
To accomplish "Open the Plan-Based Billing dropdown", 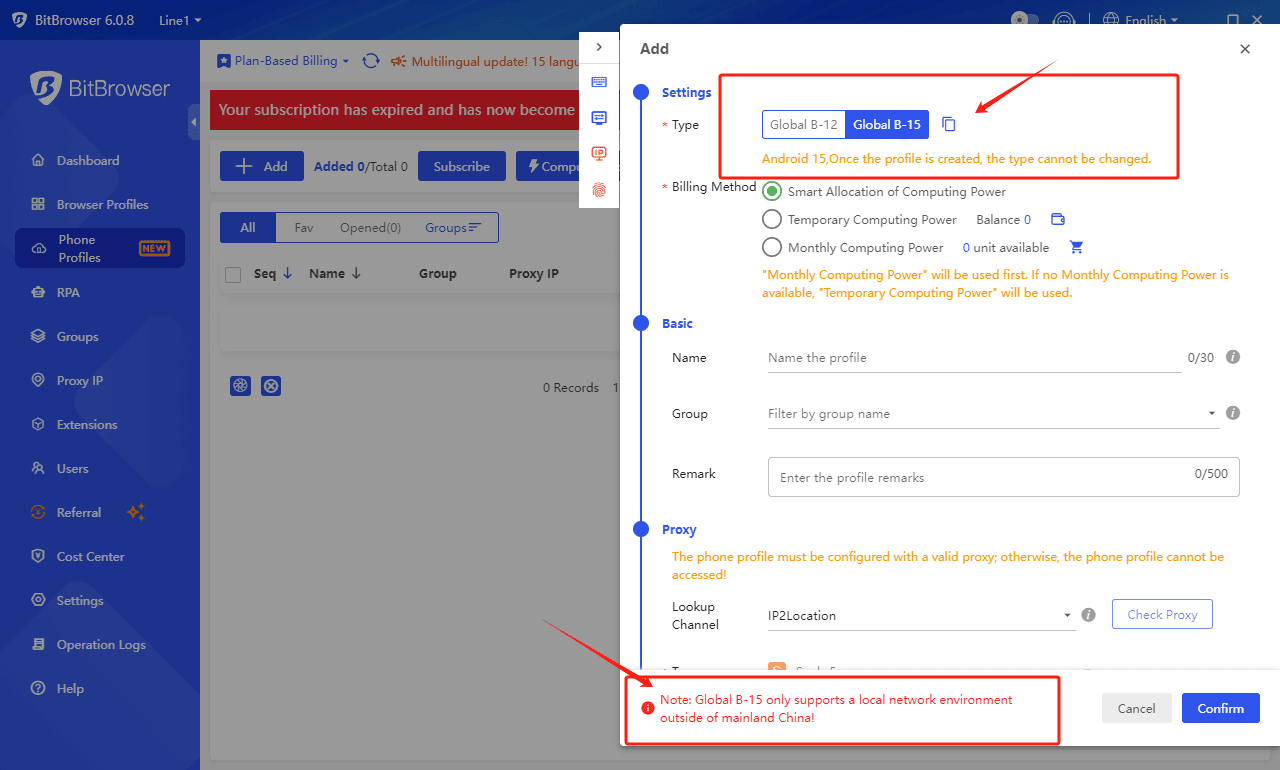I will [x=284, y=61].
